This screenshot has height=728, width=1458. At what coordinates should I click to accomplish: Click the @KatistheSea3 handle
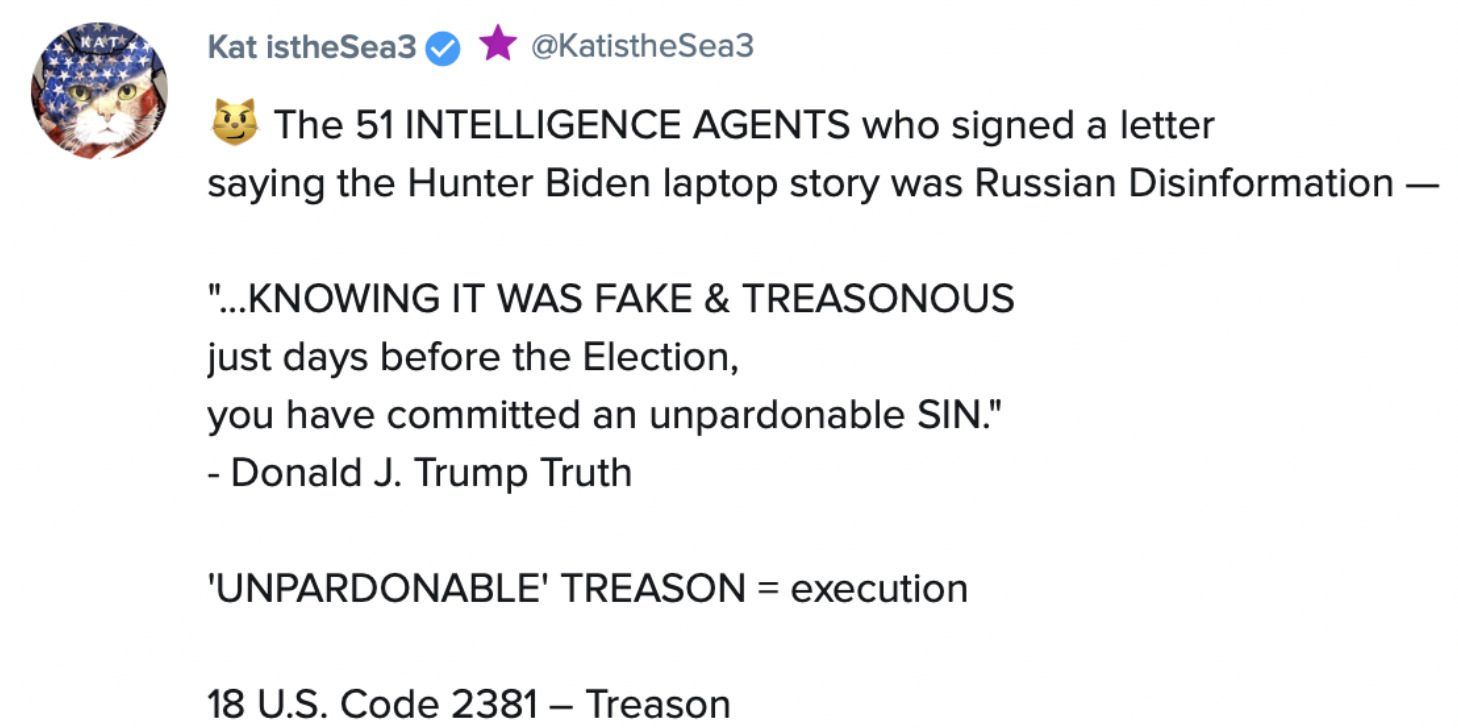642,46
